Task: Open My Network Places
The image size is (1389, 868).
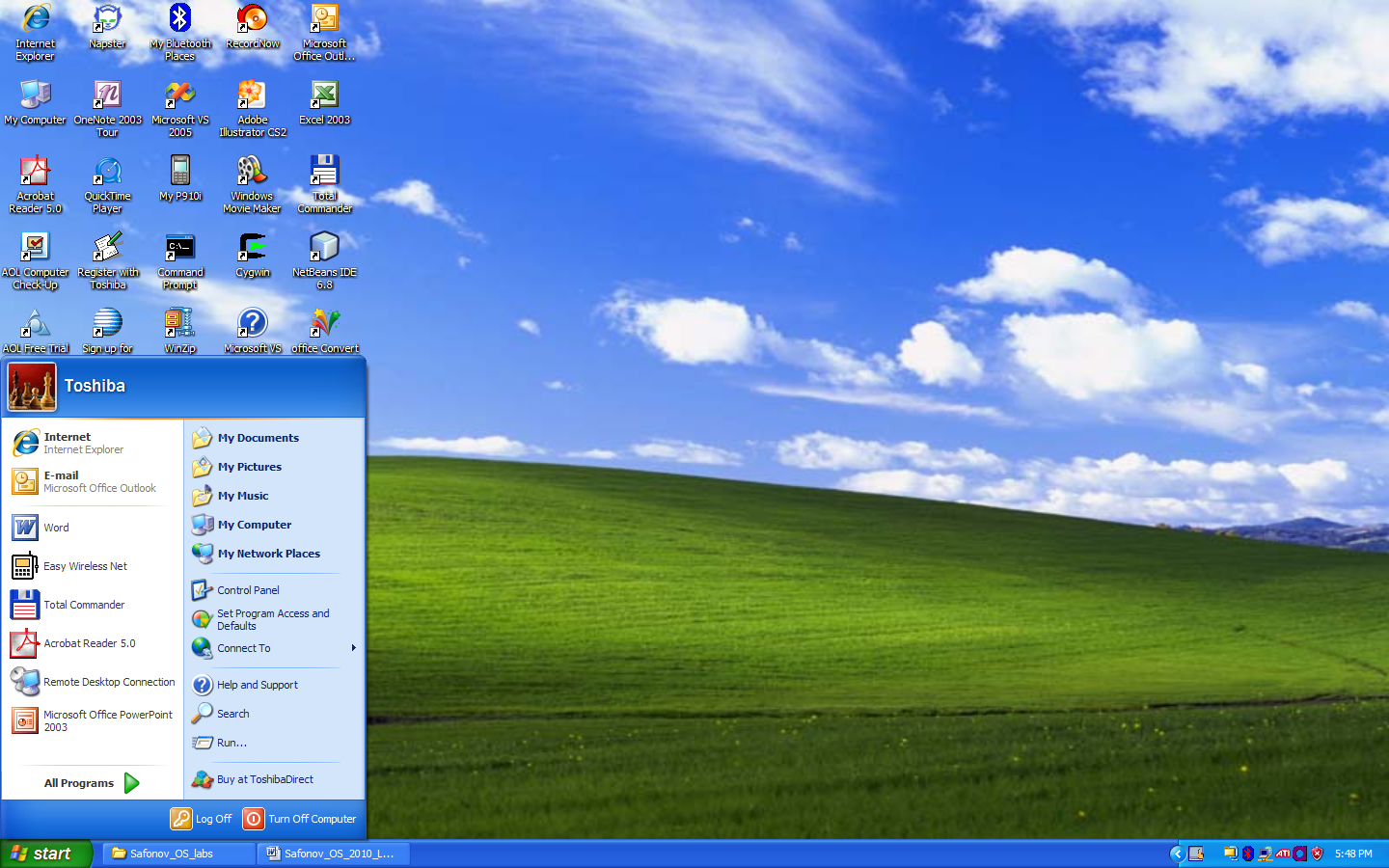Action: [x=275, y=554]
